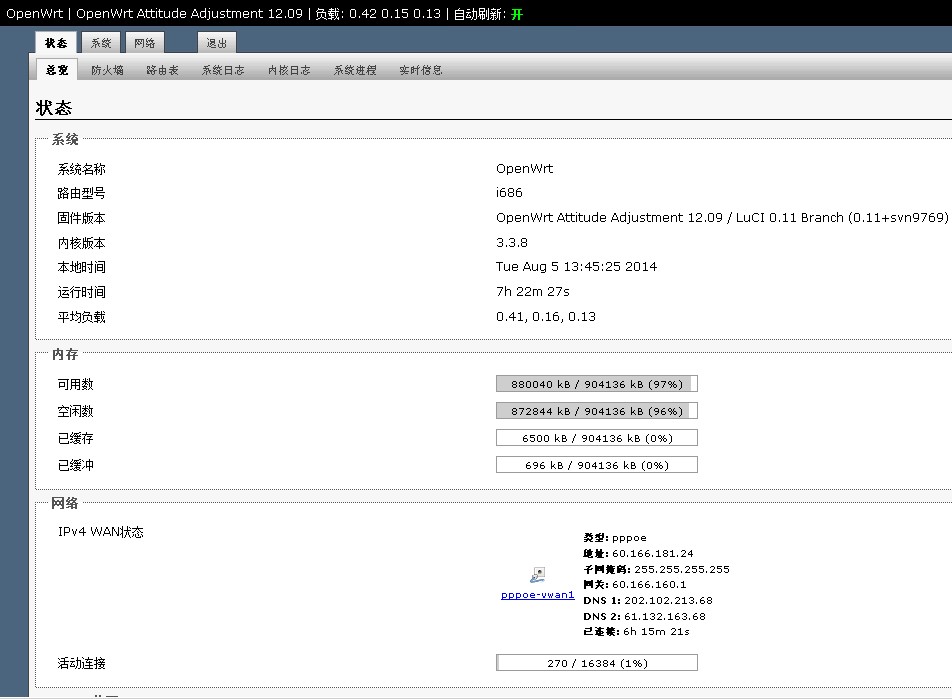Click the 本地时间 label
This screenshot has height=699, width=952.
click(81, 267)
